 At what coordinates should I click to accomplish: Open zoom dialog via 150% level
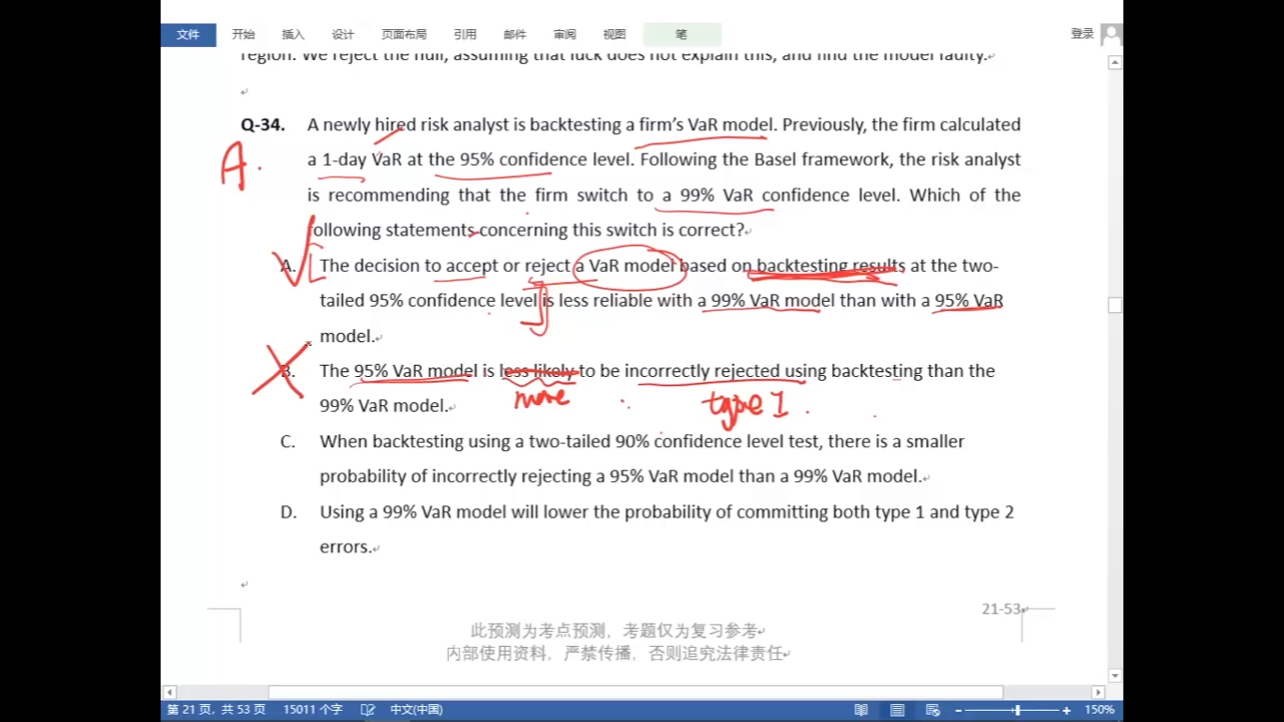pos(1099,710)
